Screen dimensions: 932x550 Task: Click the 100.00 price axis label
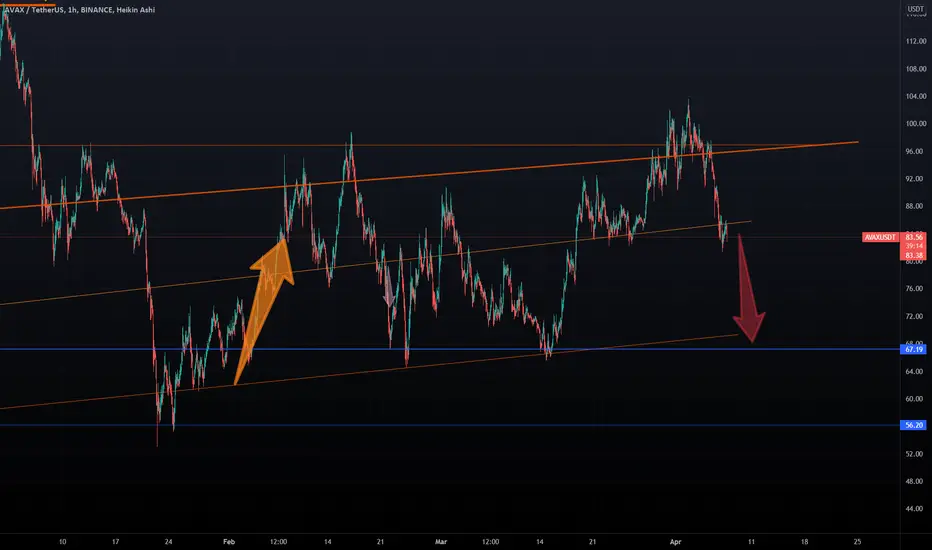point(916,124)
